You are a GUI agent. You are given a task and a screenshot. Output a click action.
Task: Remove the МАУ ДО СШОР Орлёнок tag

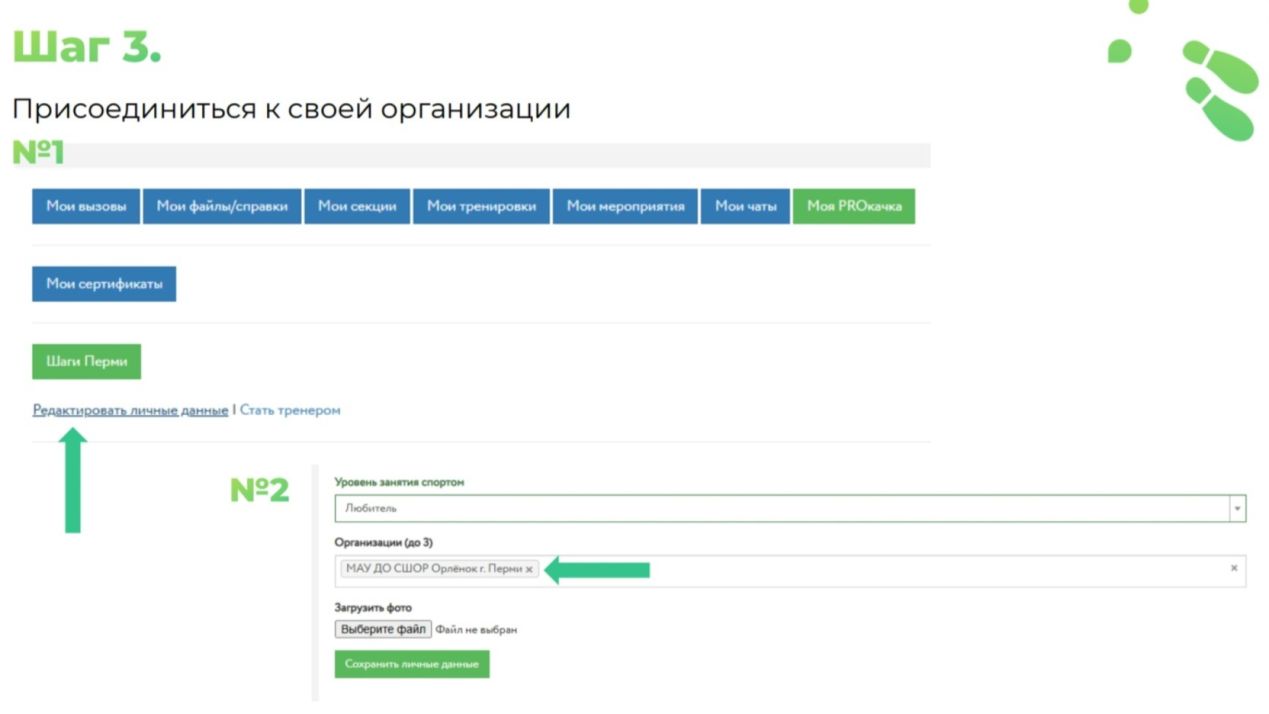pos(529,569)
